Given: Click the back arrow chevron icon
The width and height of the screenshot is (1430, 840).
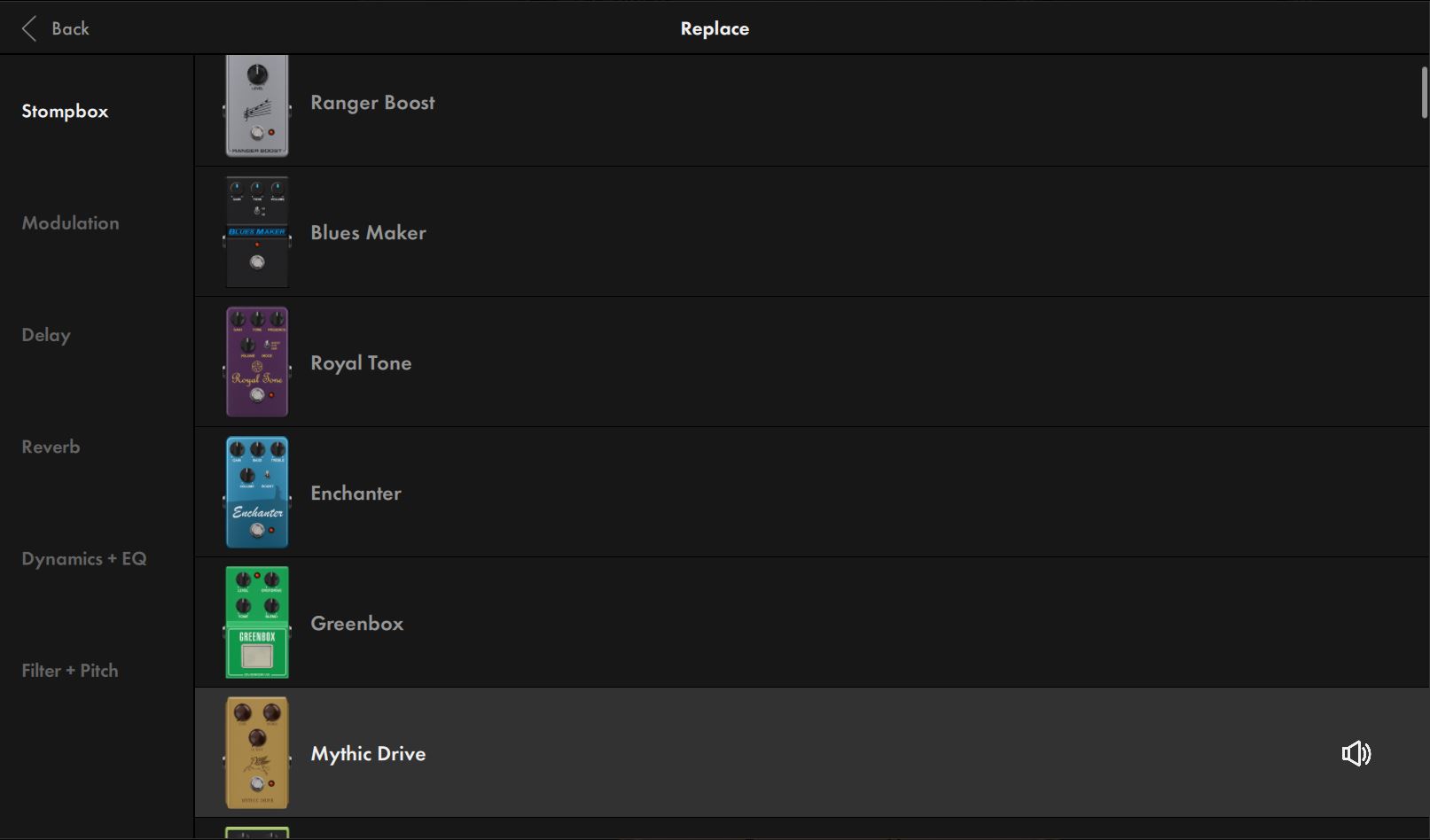Looking at the screenshot, I should (x=29, y=28).
